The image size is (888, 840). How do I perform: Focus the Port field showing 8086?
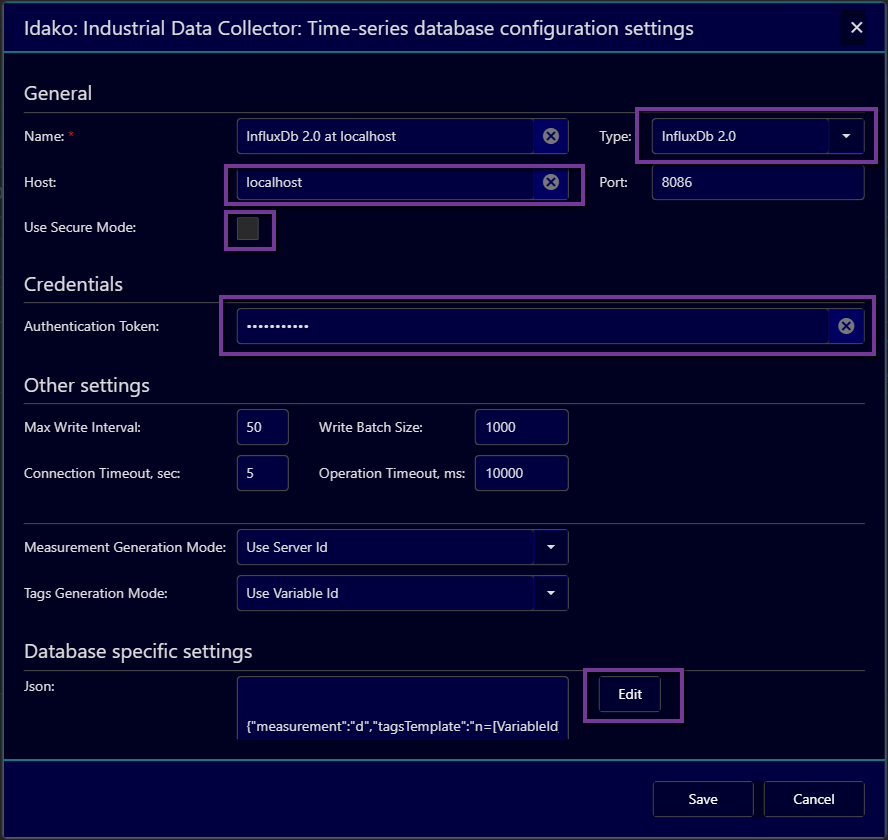(x=756, y=182)
